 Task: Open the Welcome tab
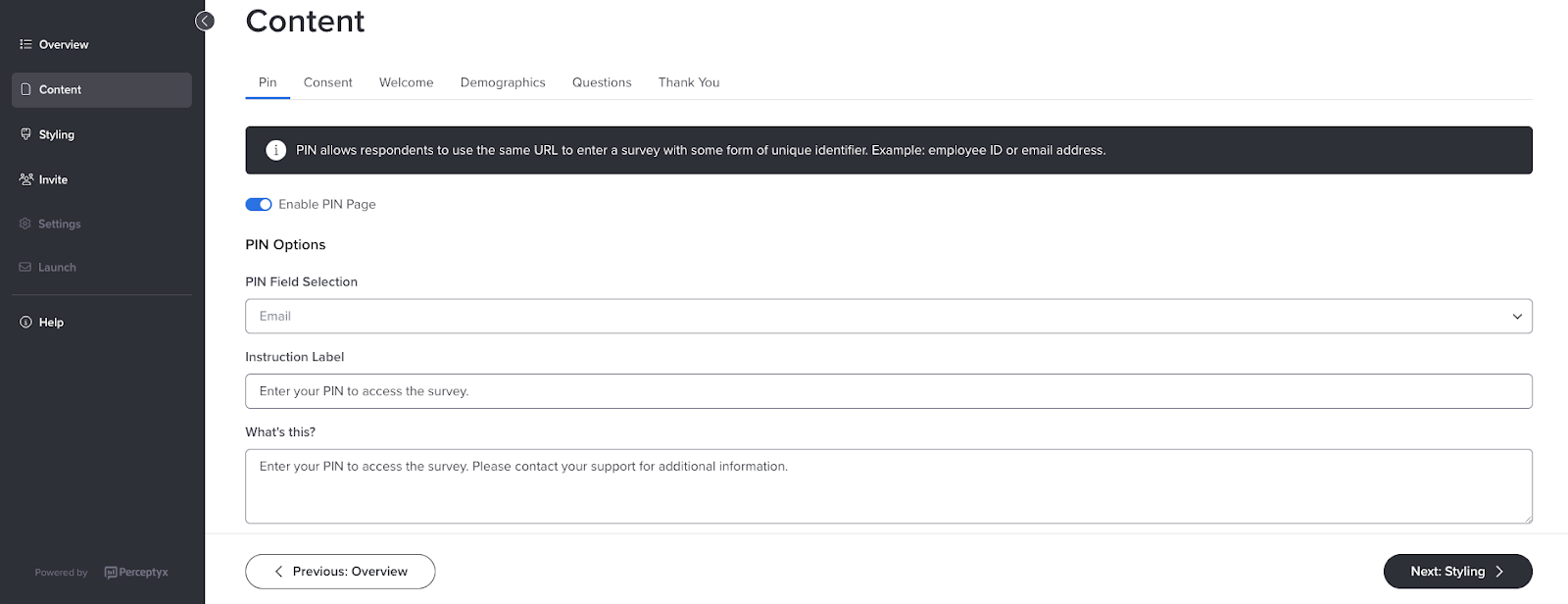[x=407, y=82]
